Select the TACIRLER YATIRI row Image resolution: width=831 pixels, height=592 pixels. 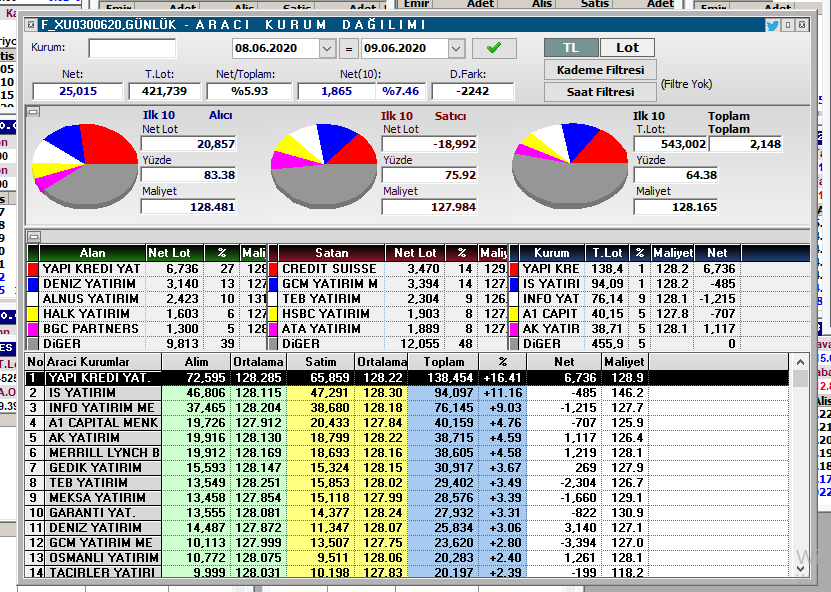(407, 572)
